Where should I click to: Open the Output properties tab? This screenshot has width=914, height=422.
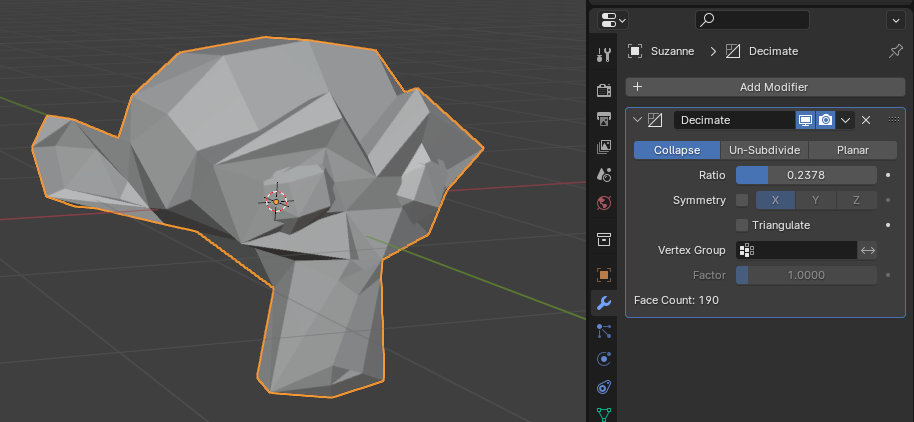[x=604, y=119]
